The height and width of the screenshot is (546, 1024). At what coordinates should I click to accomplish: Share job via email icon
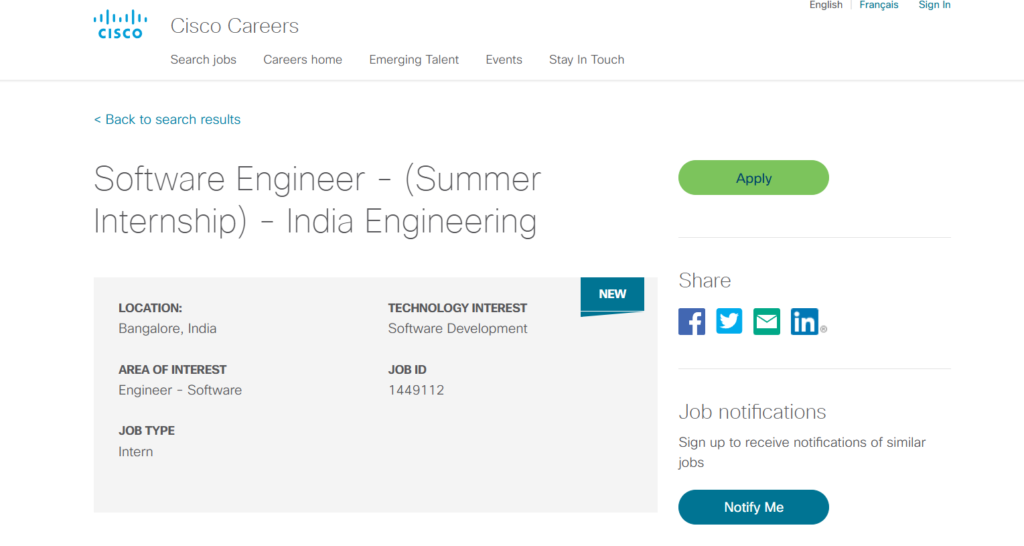pos(767,321)
